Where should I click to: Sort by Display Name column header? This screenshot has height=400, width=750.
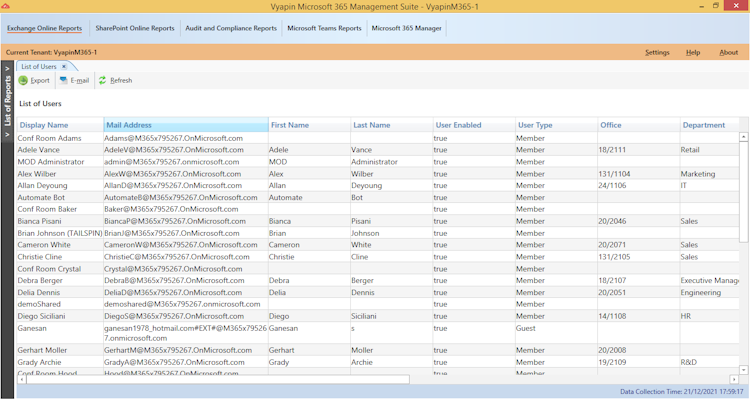pyautogui.click(x=60, y=125)
